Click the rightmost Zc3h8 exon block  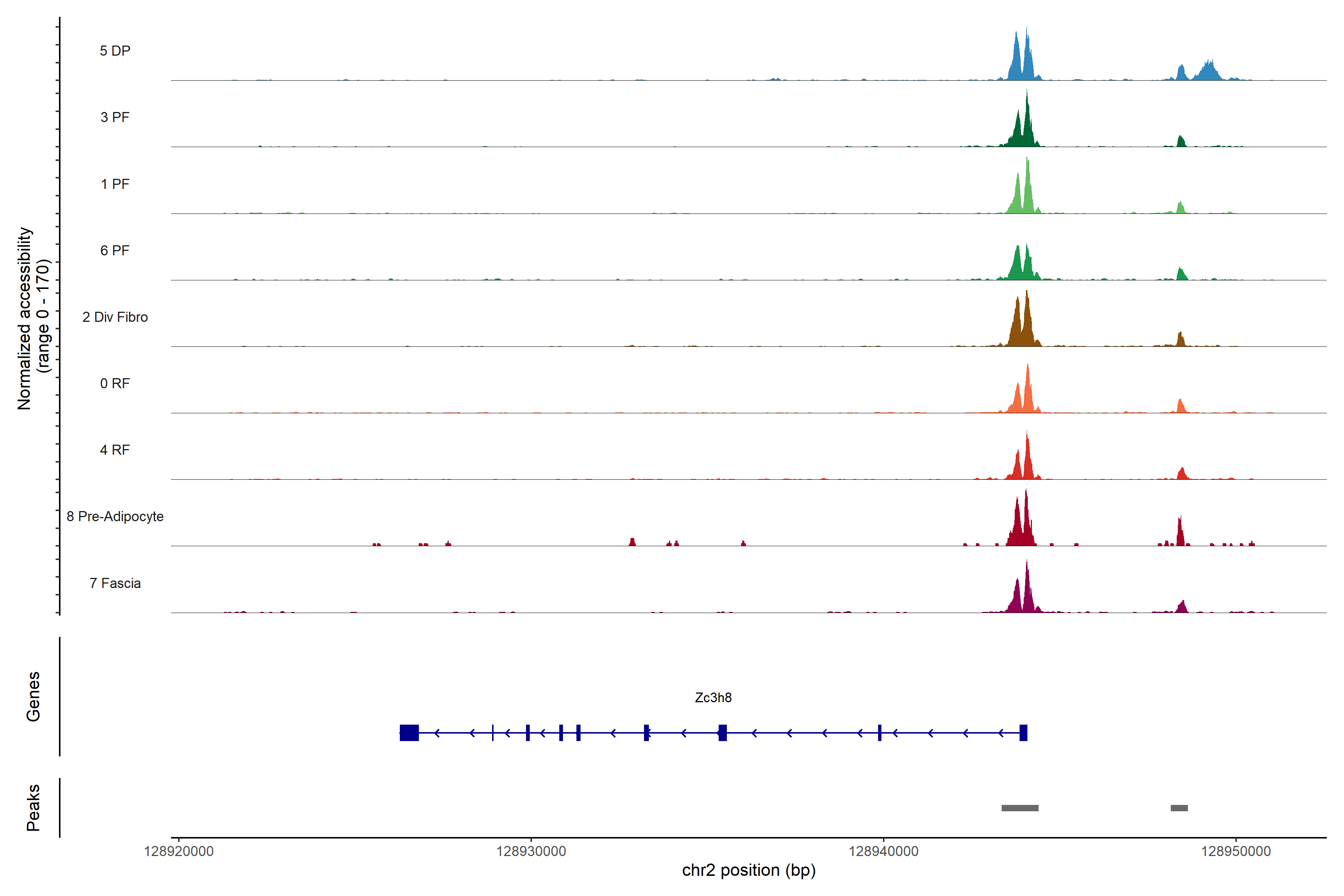coord(1023,732)
